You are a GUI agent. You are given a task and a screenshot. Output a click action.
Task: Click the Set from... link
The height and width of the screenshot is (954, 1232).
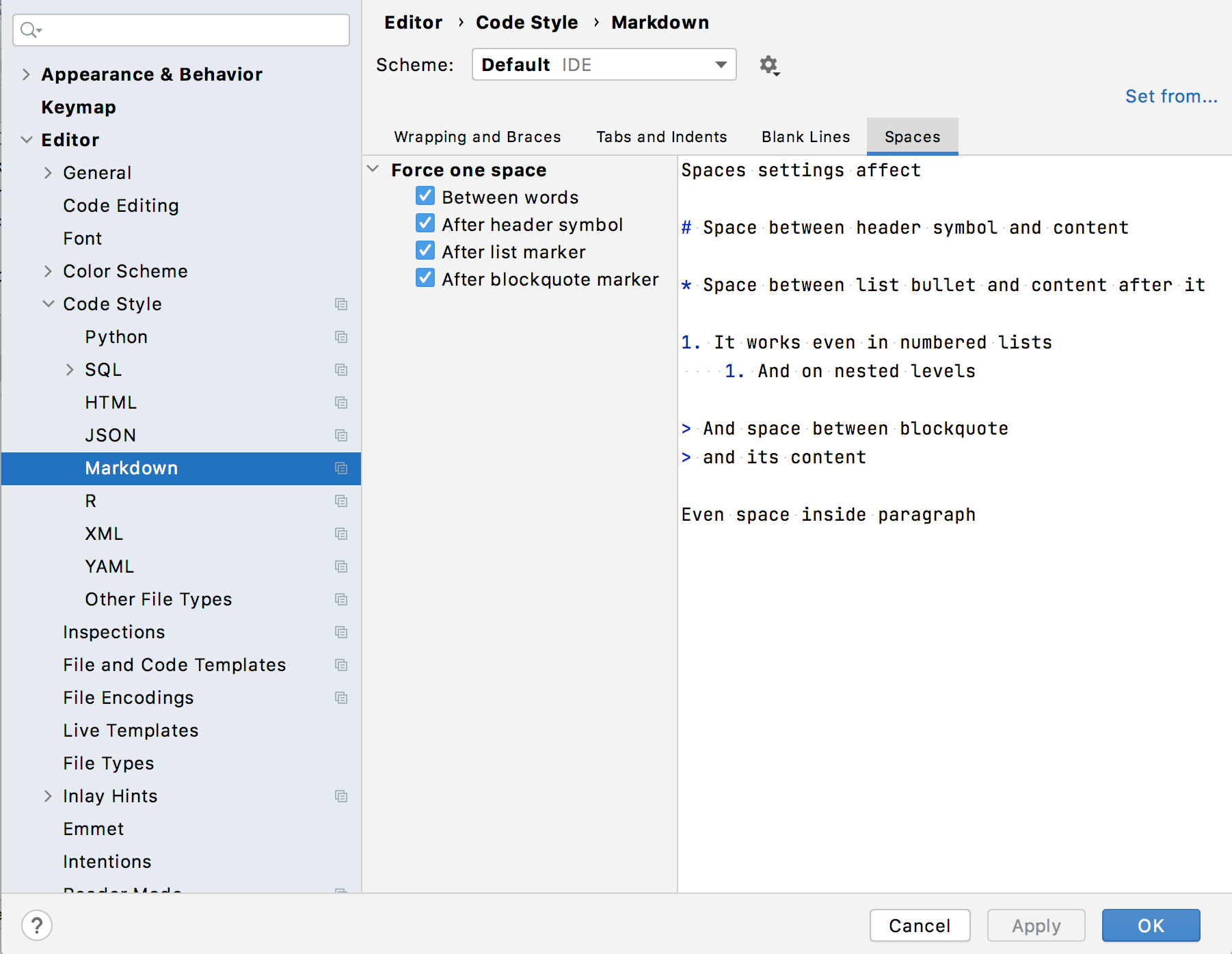click(x=1170, y=96)
